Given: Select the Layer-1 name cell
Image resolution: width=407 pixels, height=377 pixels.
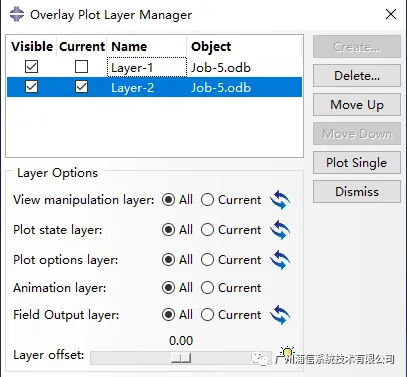Looking at the screenshot, I should [147, 67].
